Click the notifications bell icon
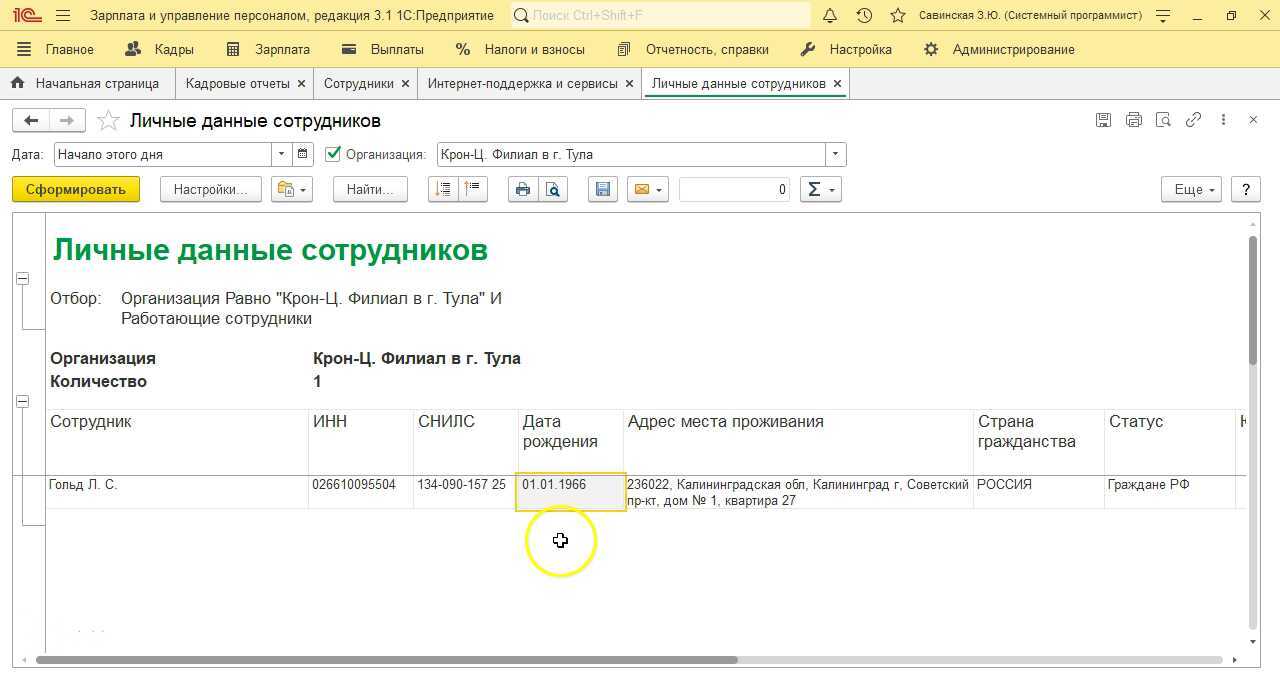 click(830, 16)
